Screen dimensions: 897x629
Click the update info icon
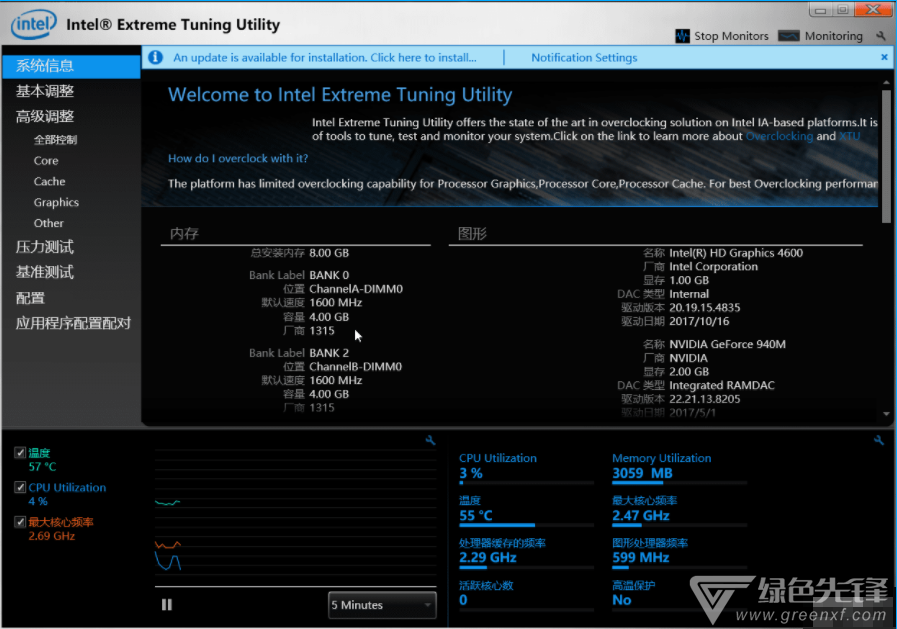click(156, 57)
